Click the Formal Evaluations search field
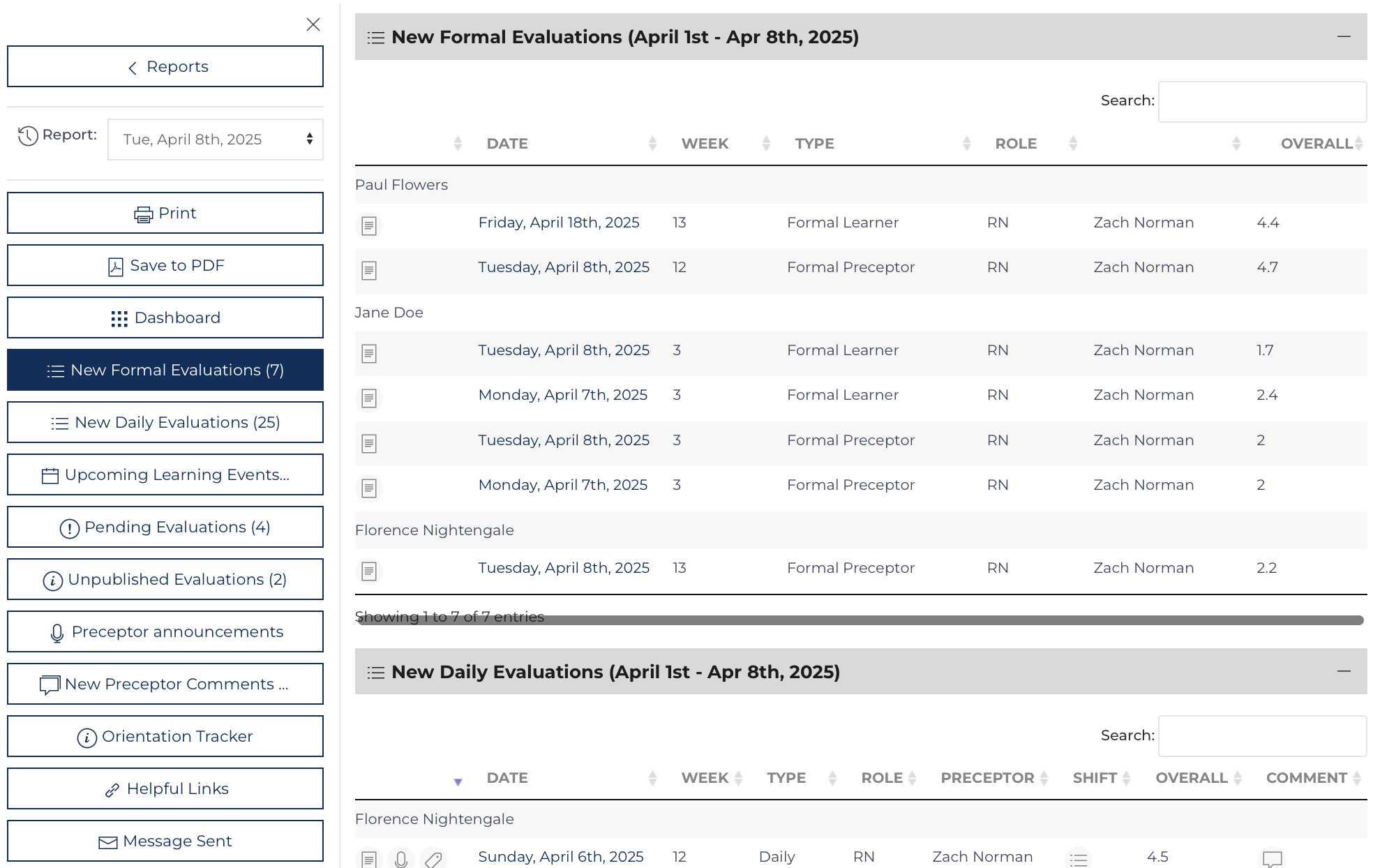This screenshot has width=1373, height=868. click(1262, 102)
